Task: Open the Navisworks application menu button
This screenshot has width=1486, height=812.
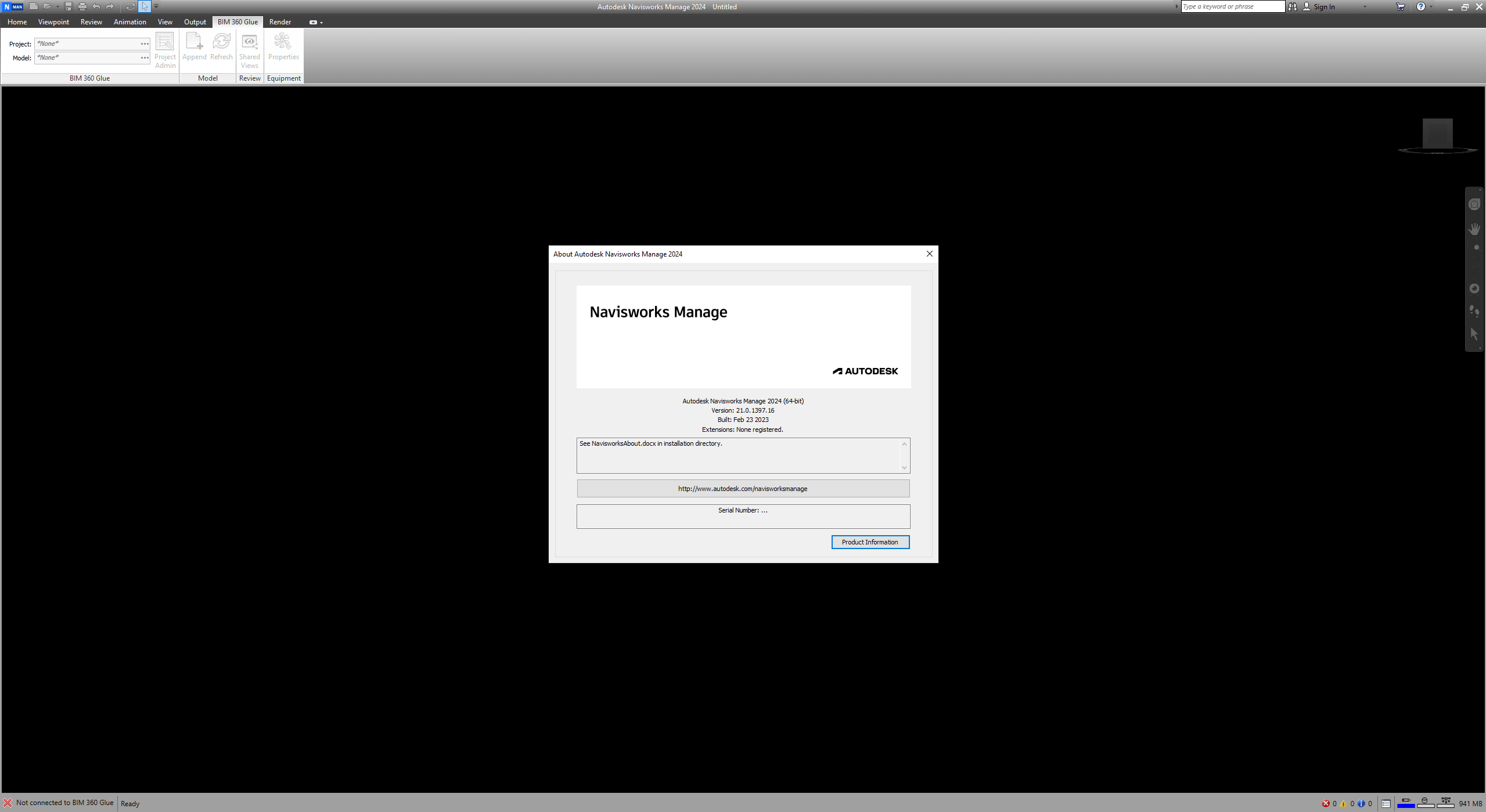Action: click(x=13, y=6)
